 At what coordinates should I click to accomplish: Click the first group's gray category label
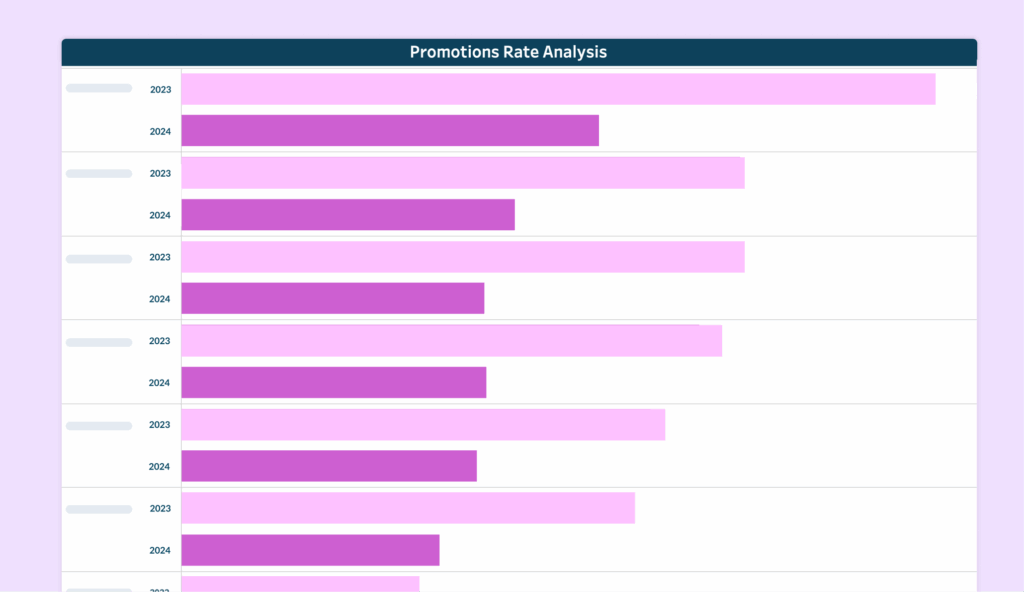[x=99, y=88]
